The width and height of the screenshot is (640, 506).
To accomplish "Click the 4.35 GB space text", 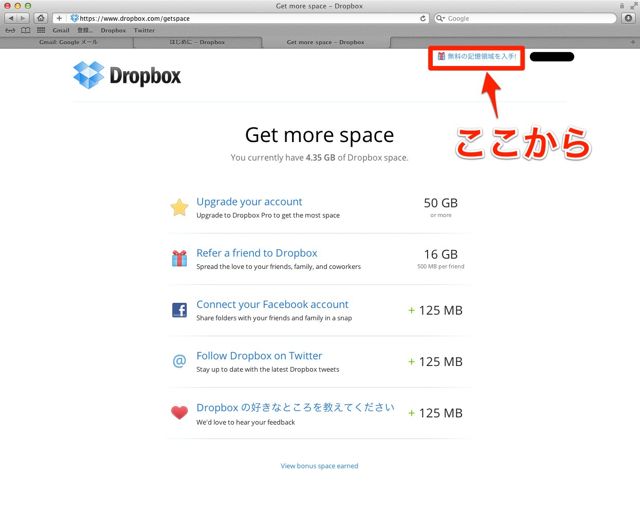I will (x=320, y=158).
